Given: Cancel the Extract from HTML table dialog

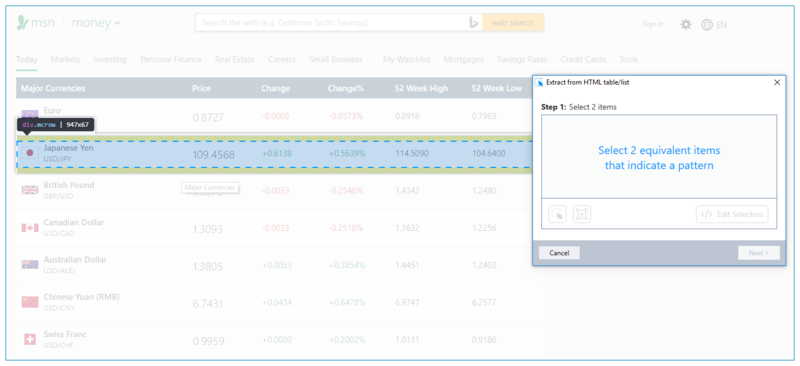Looking at the screenshot, I should pyautogui.click(x=559, y=253).
